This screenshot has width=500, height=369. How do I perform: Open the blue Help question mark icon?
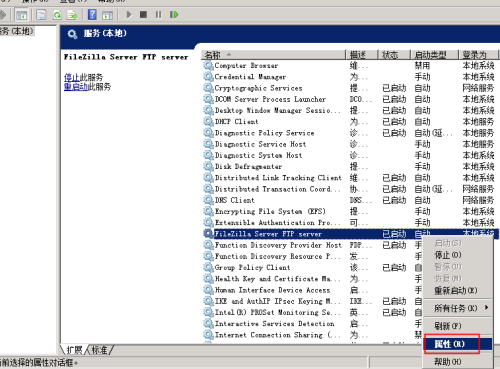click(x=92, y=15)
